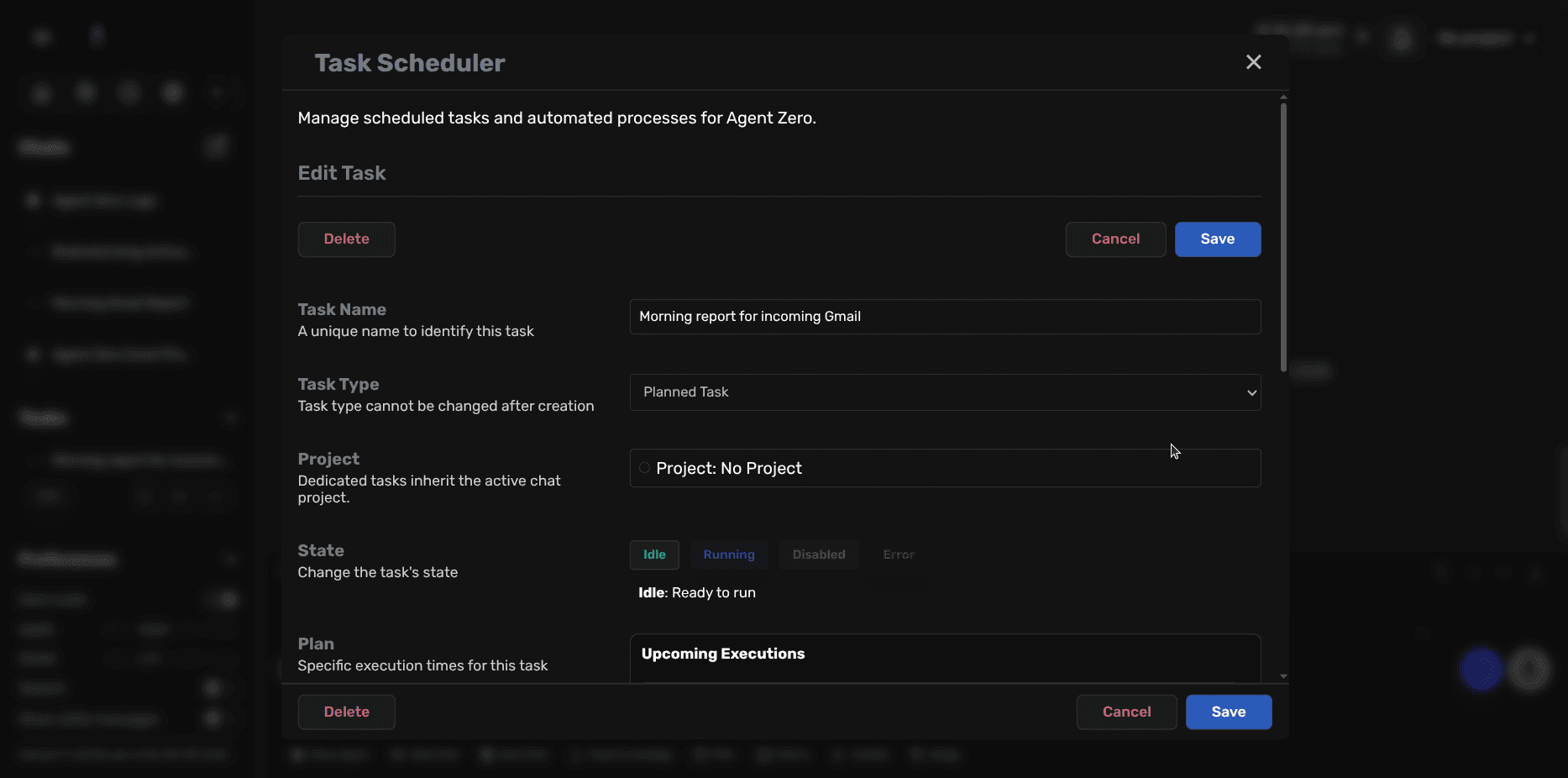Expand the Task Type dropdown arrow
Viewport: 1568px width, 778px height.
1251,392
